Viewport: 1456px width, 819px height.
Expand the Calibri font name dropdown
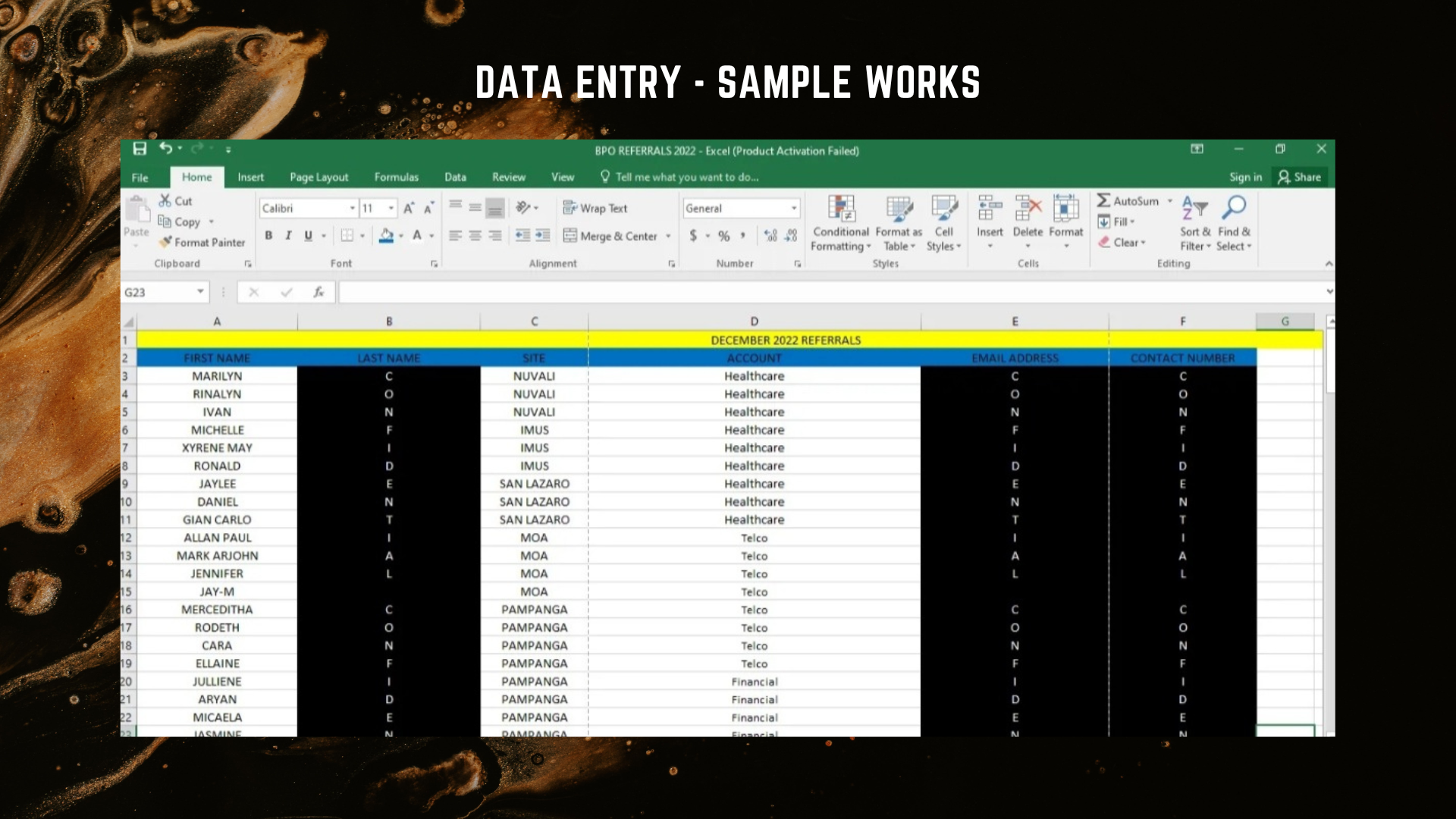(352, 208)
